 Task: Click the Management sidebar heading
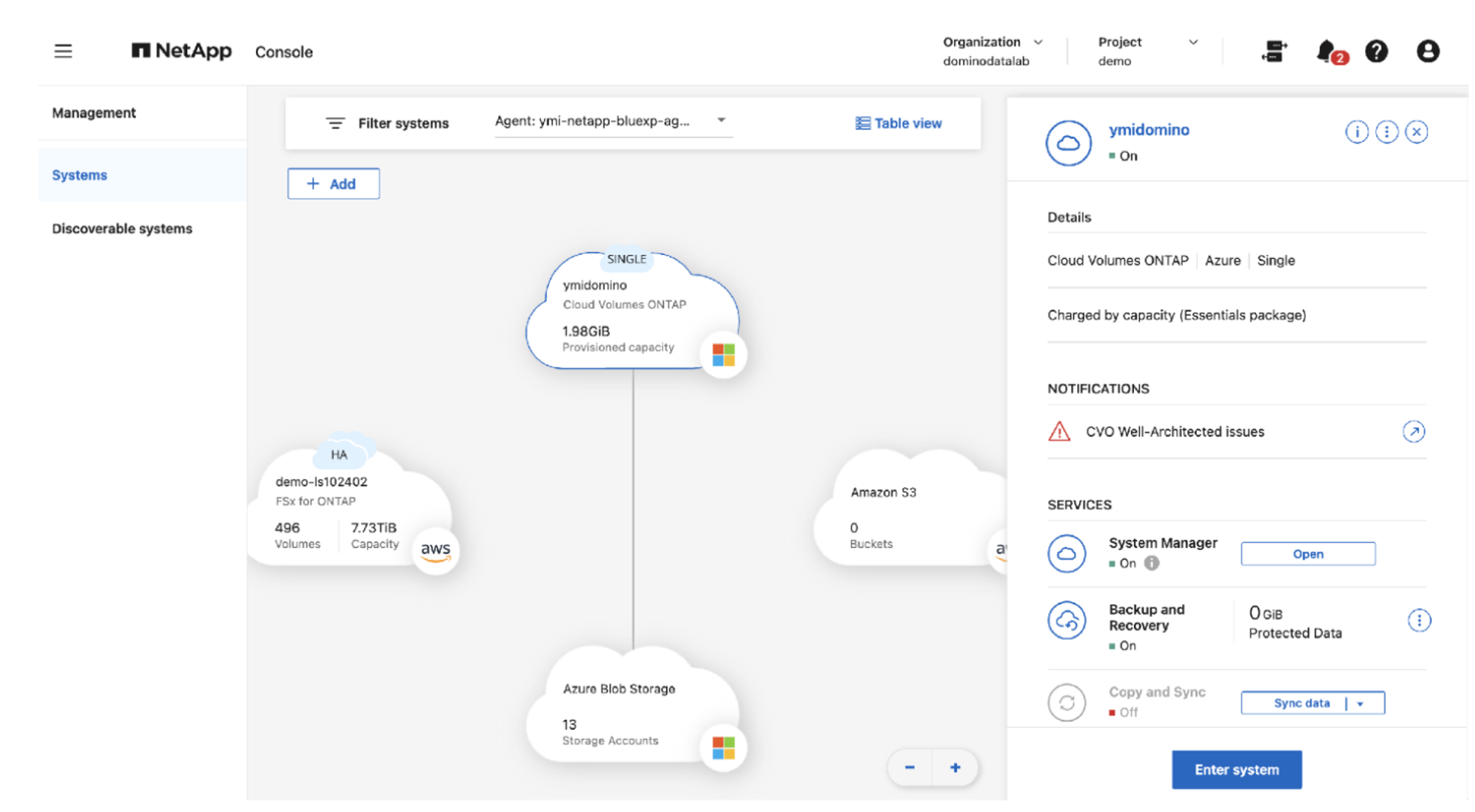(94, 113)
